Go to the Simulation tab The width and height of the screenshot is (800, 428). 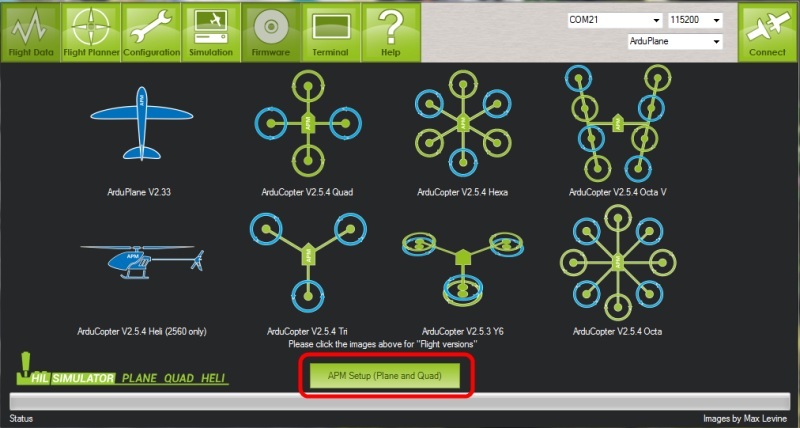click(211, 31)
